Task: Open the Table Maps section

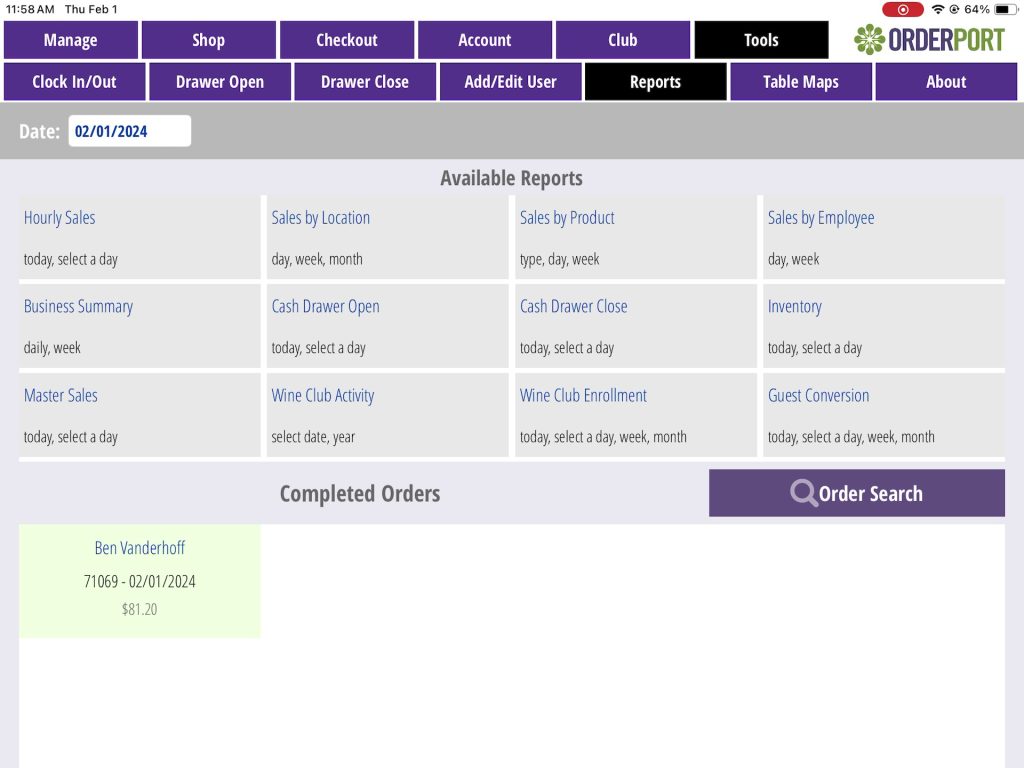Action: (x=800, y=82)
